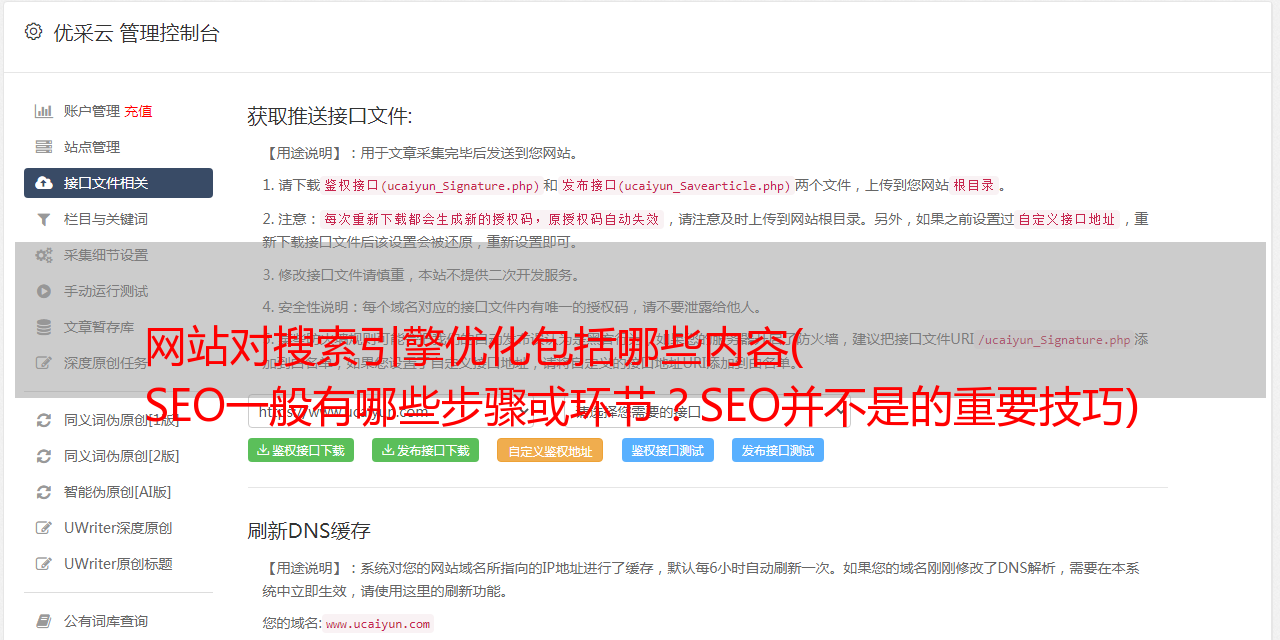Click the green 鉴权接口下载 button
This screenshot has height=640, width=1280.
[x=301, y=450]
